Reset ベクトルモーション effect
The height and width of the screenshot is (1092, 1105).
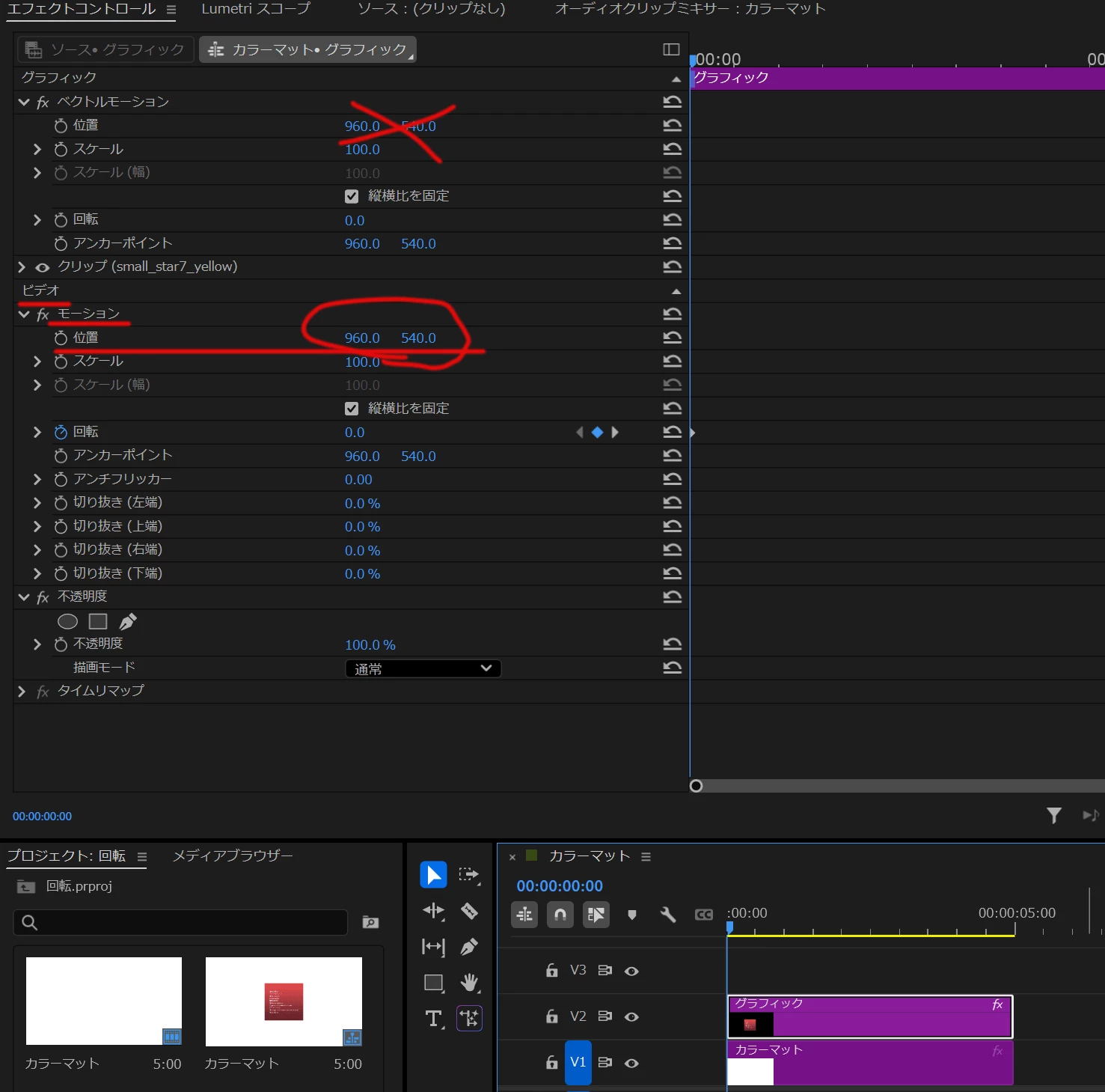(x=673, y=102)
